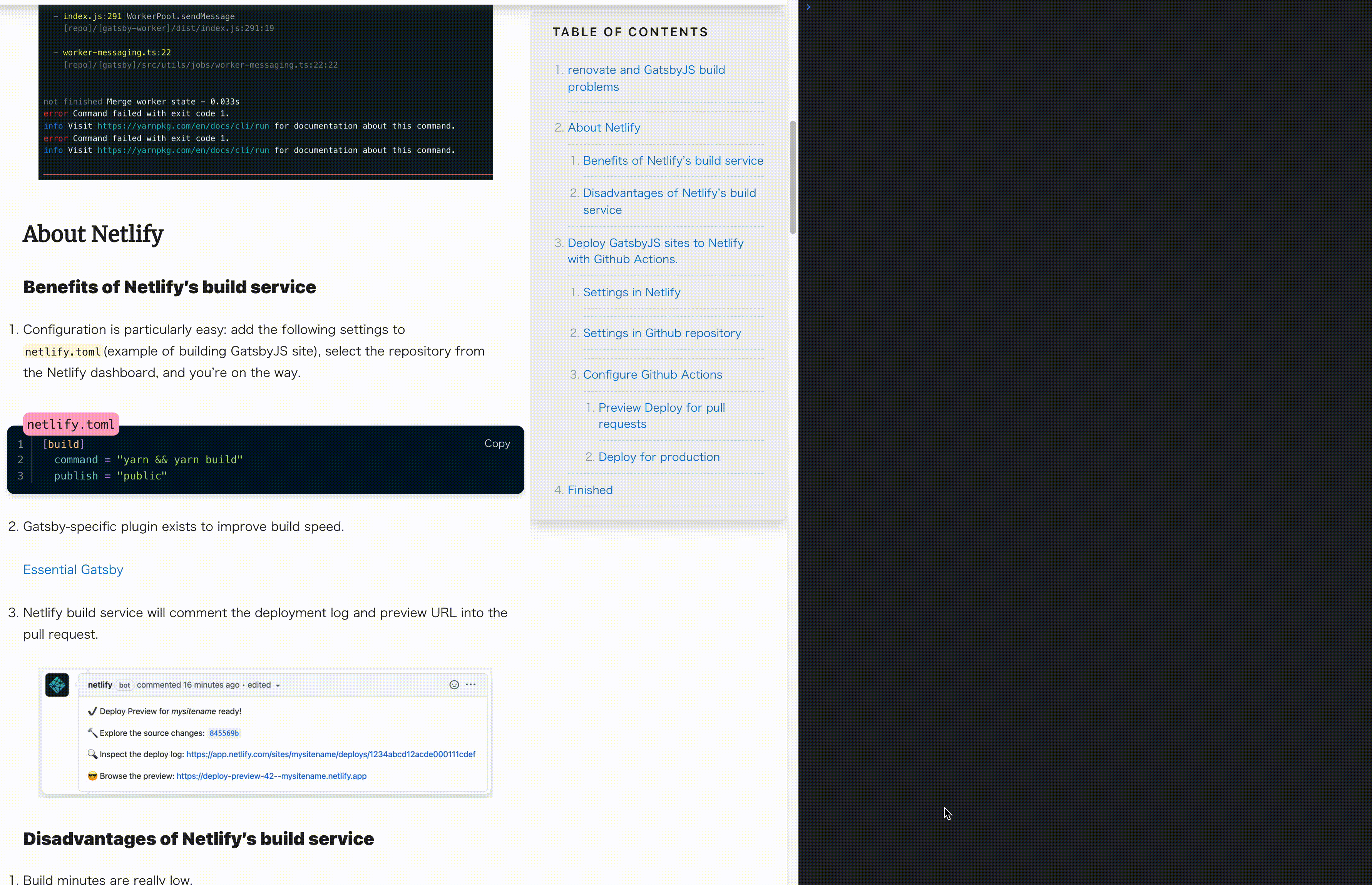Open Configure Github Actions contents entry
The width and height of the screenshot is (1372, 885).
[x=653, y=375]
